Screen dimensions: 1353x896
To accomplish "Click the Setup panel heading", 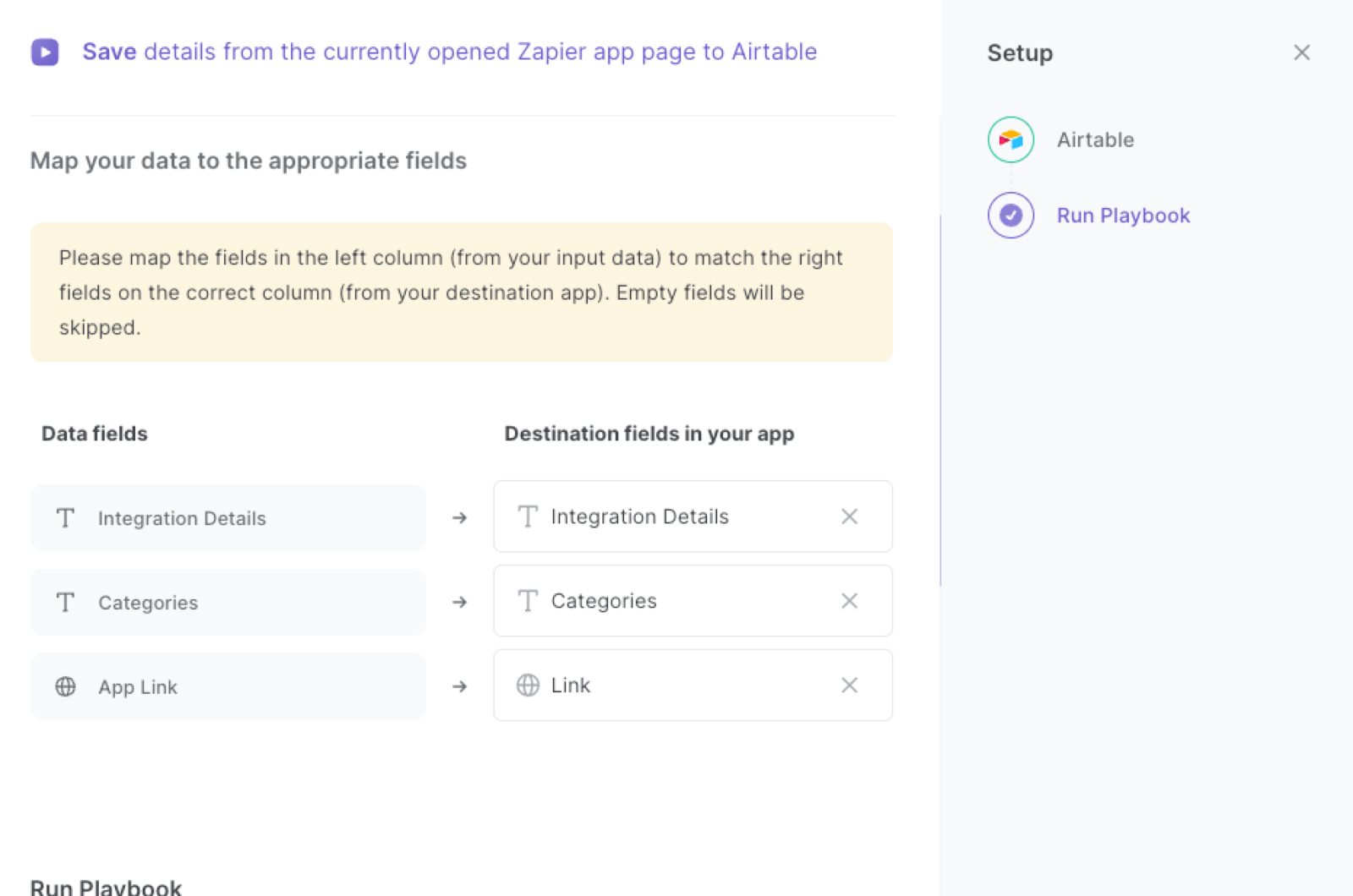I will (1020, 53).
